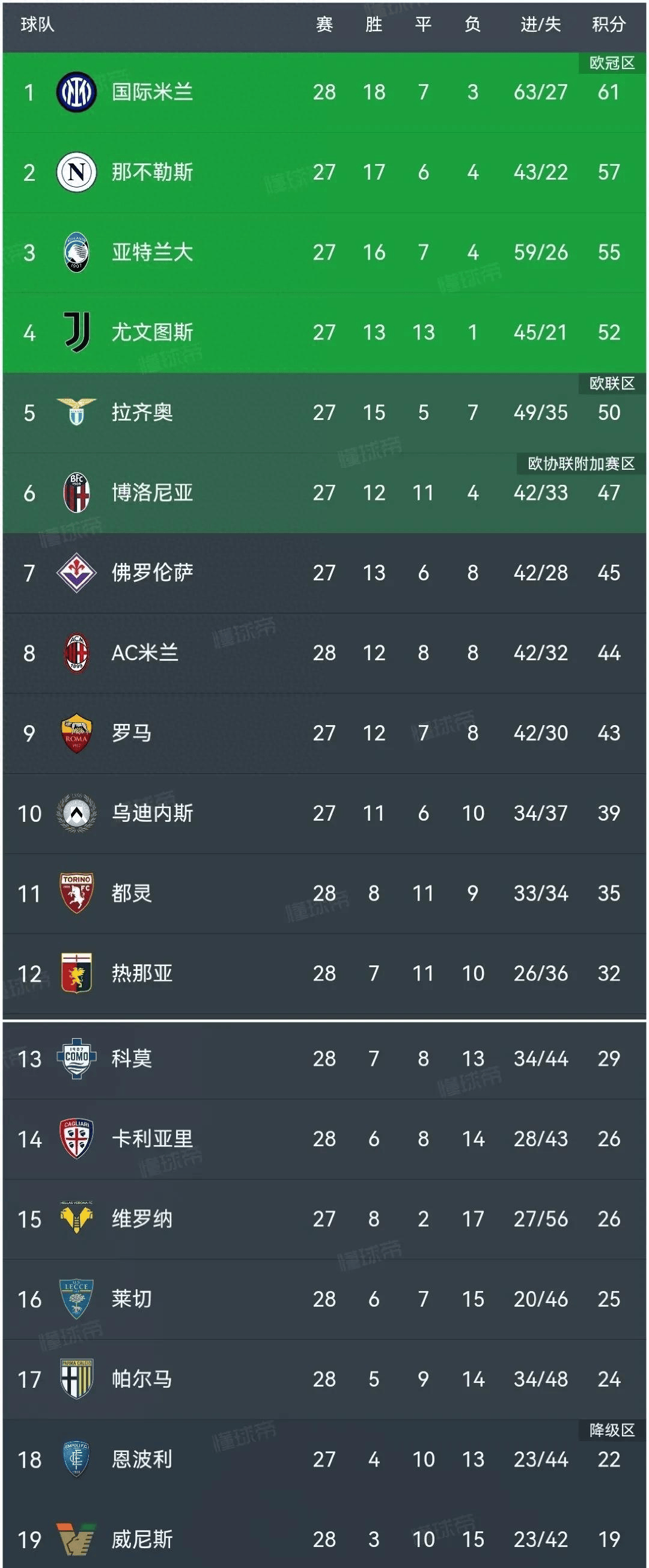
Task: Click the Juventus logo
Action: (x=78, y=332)
